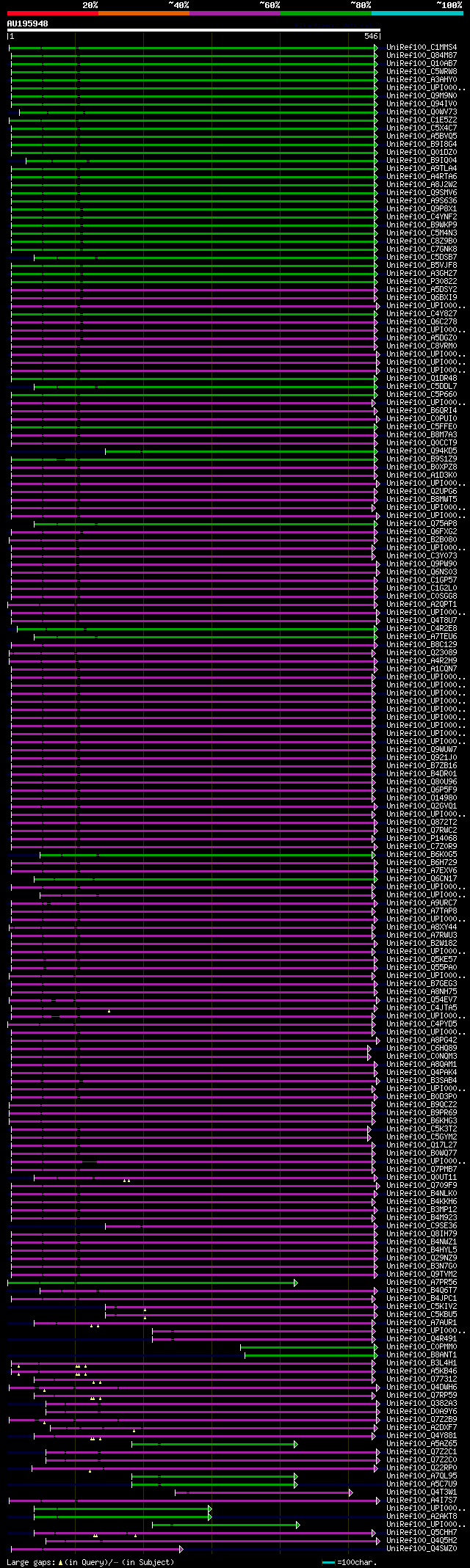470x1568 pixels.
Task: Select the UniRef100_Q6C278 entry
Action: 422,322
